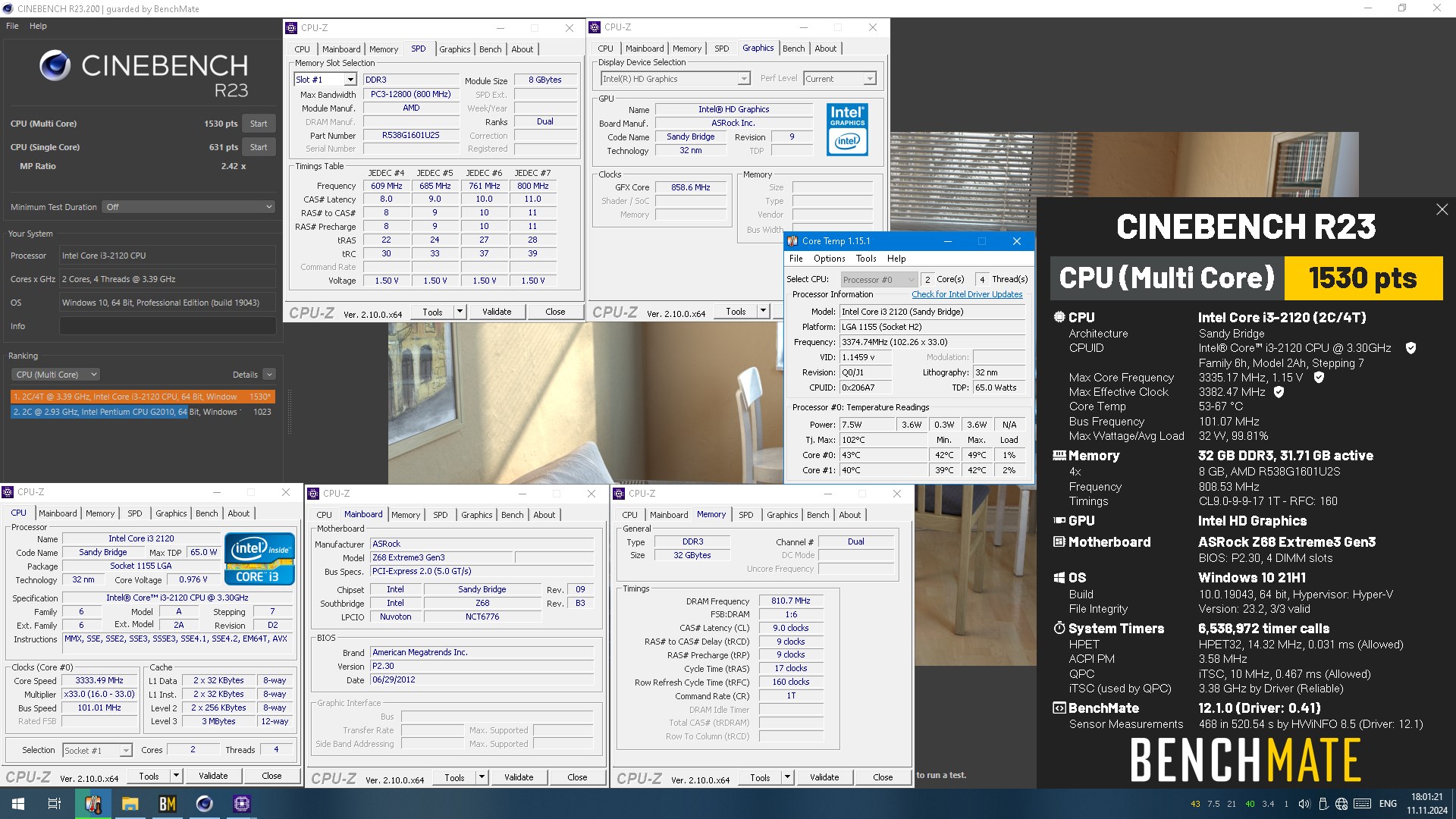Viewport: 1456px width, 819px height.
Task: Select the Cinebench taskbar icon
Action: coord(205,804)
